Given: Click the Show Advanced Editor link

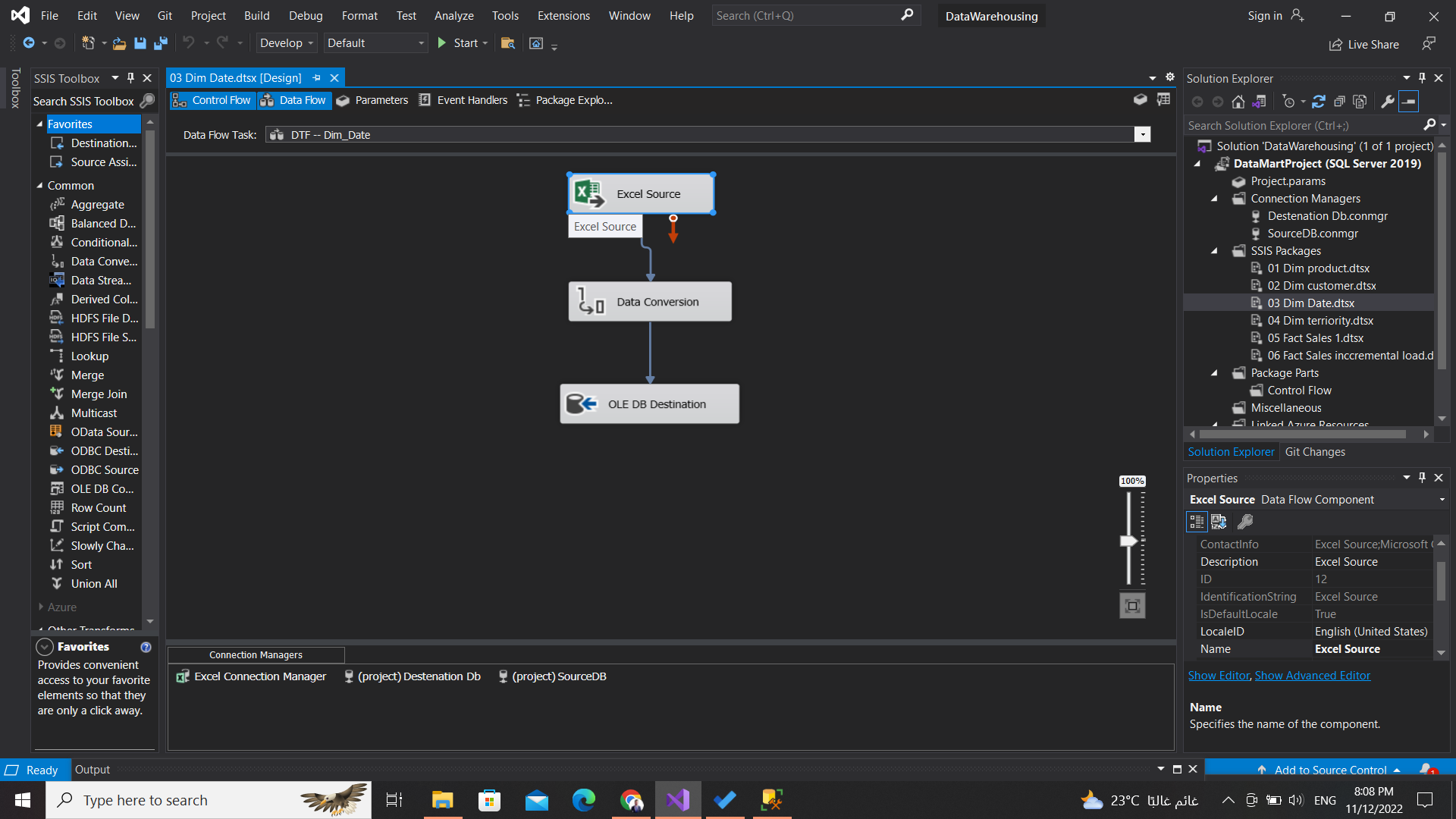Looking at the screenshot, I should [x=1312, y=675].
